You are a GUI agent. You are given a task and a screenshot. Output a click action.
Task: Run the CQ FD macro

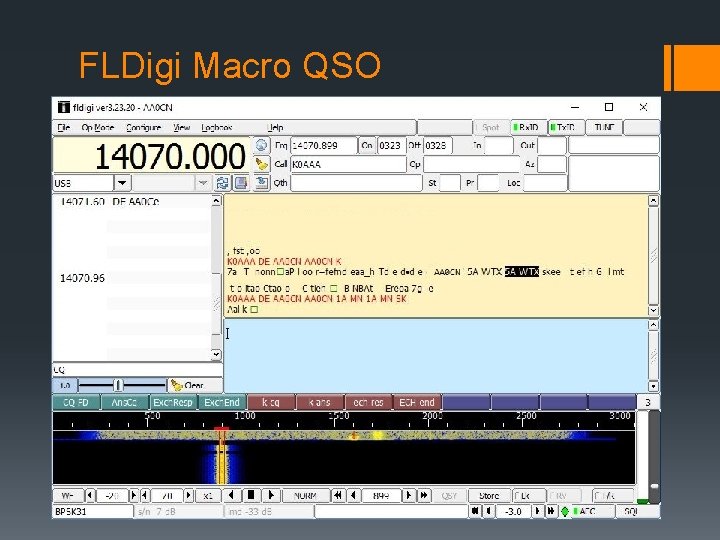(76, 403)
